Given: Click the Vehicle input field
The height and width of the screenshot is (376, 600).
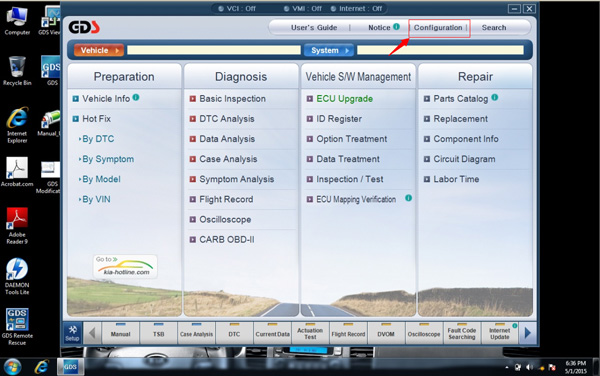Looking at the screenshot, I should [214, 50].
